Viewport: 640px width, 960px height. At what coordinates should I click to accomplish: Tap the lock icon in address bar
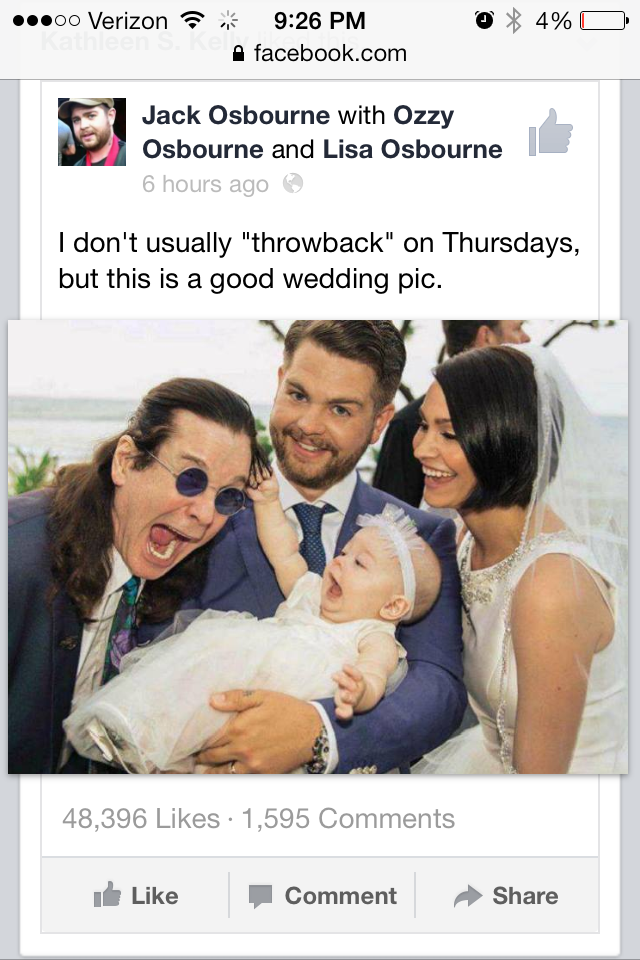[x=239, y=54]
